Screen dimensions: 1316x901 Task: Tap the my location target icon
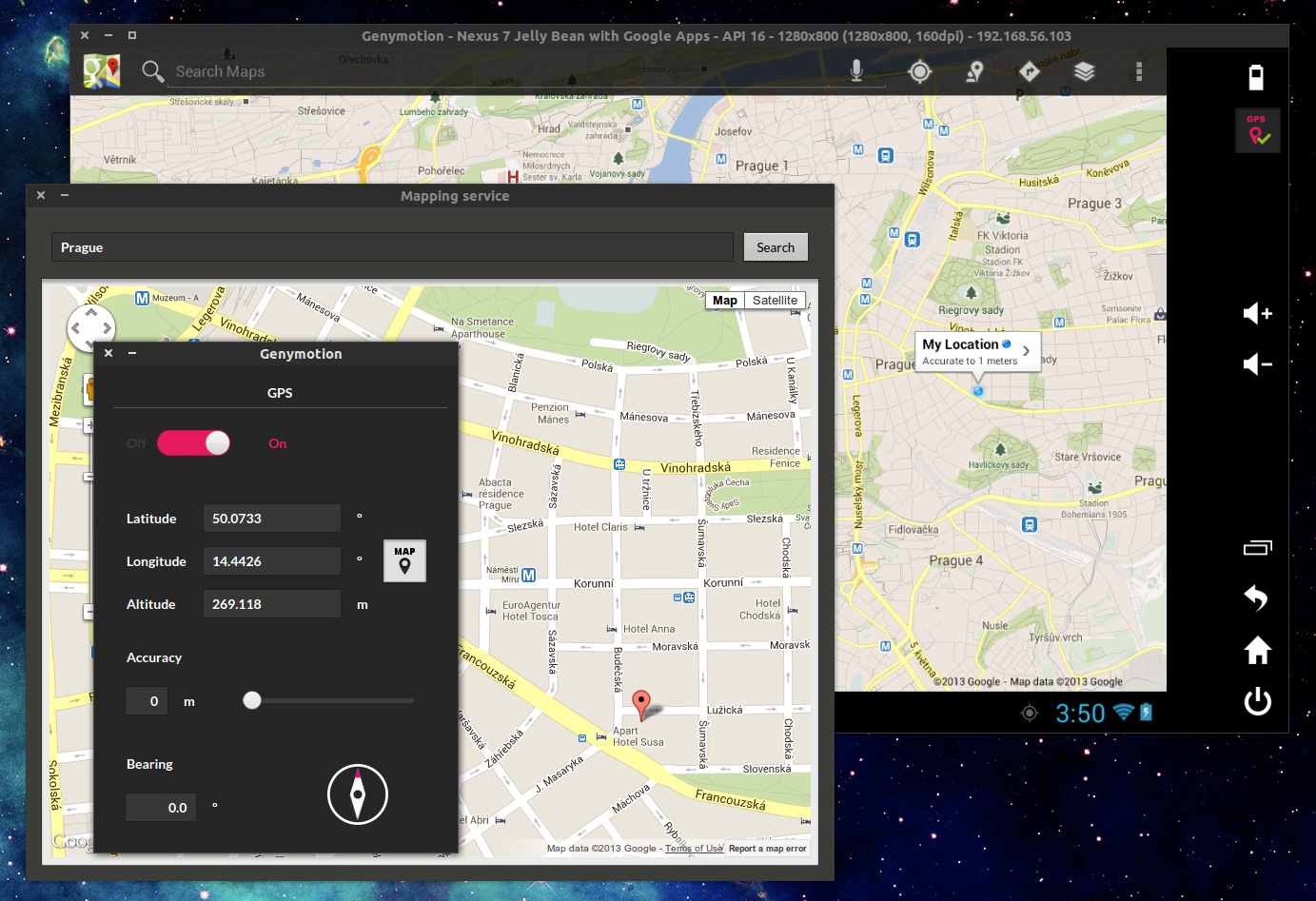pyautogui.click(x=919, y=71)
